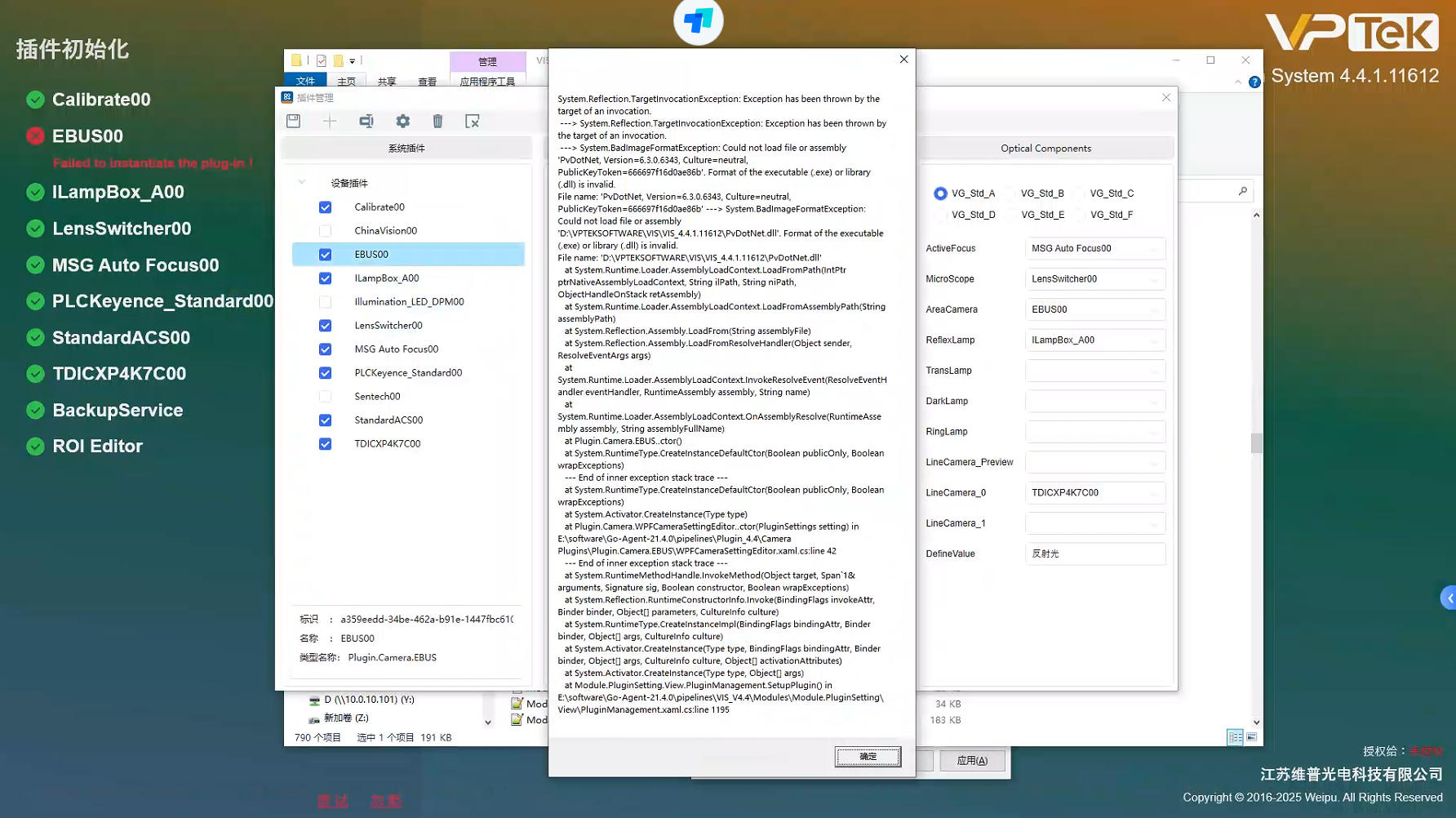Viewport: 1456px width, 818px height.
Task: Click the blue side-panel arrow at right edge
Action: (1449, 598)
